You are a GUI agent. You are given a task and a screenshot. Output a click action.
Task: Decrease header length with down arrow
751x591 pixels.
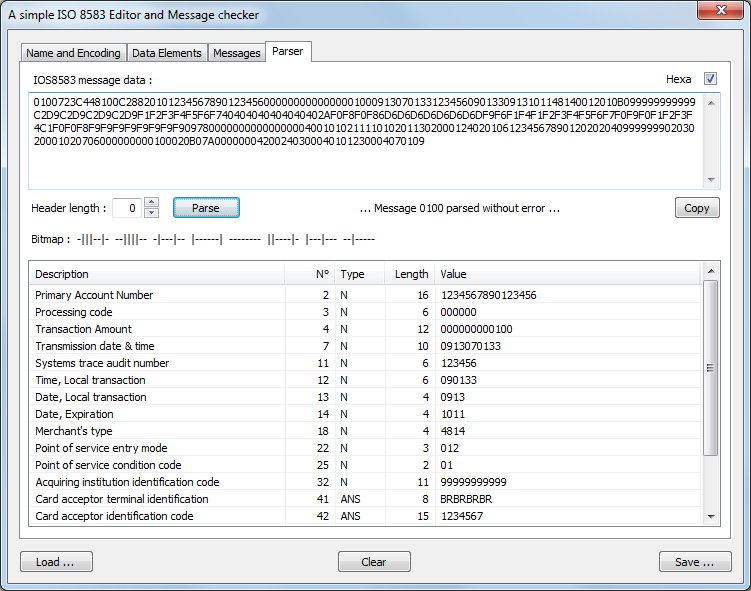pos(151,213)
